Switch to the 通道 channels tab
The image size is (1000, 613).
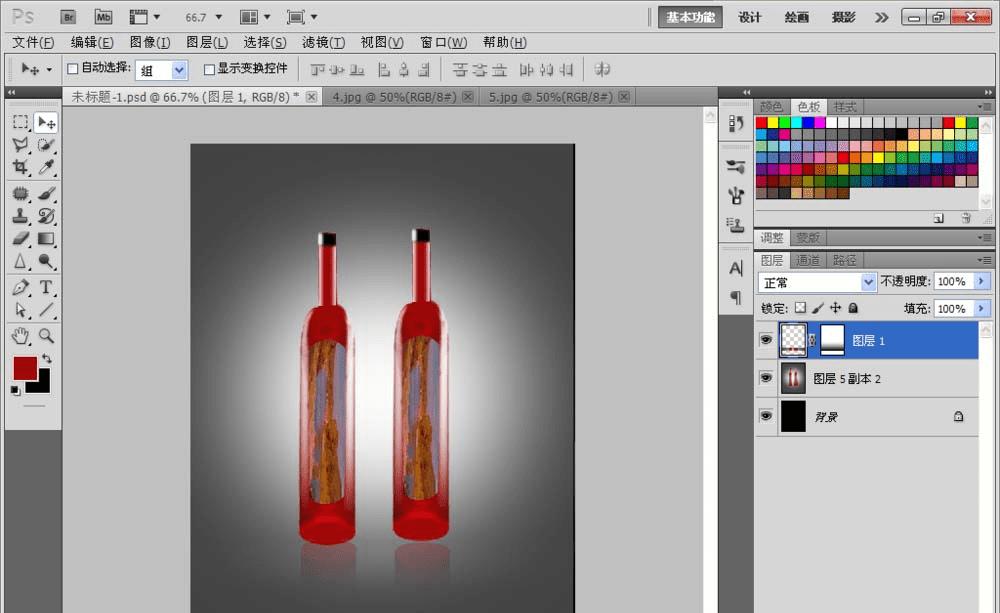[808, 260]
